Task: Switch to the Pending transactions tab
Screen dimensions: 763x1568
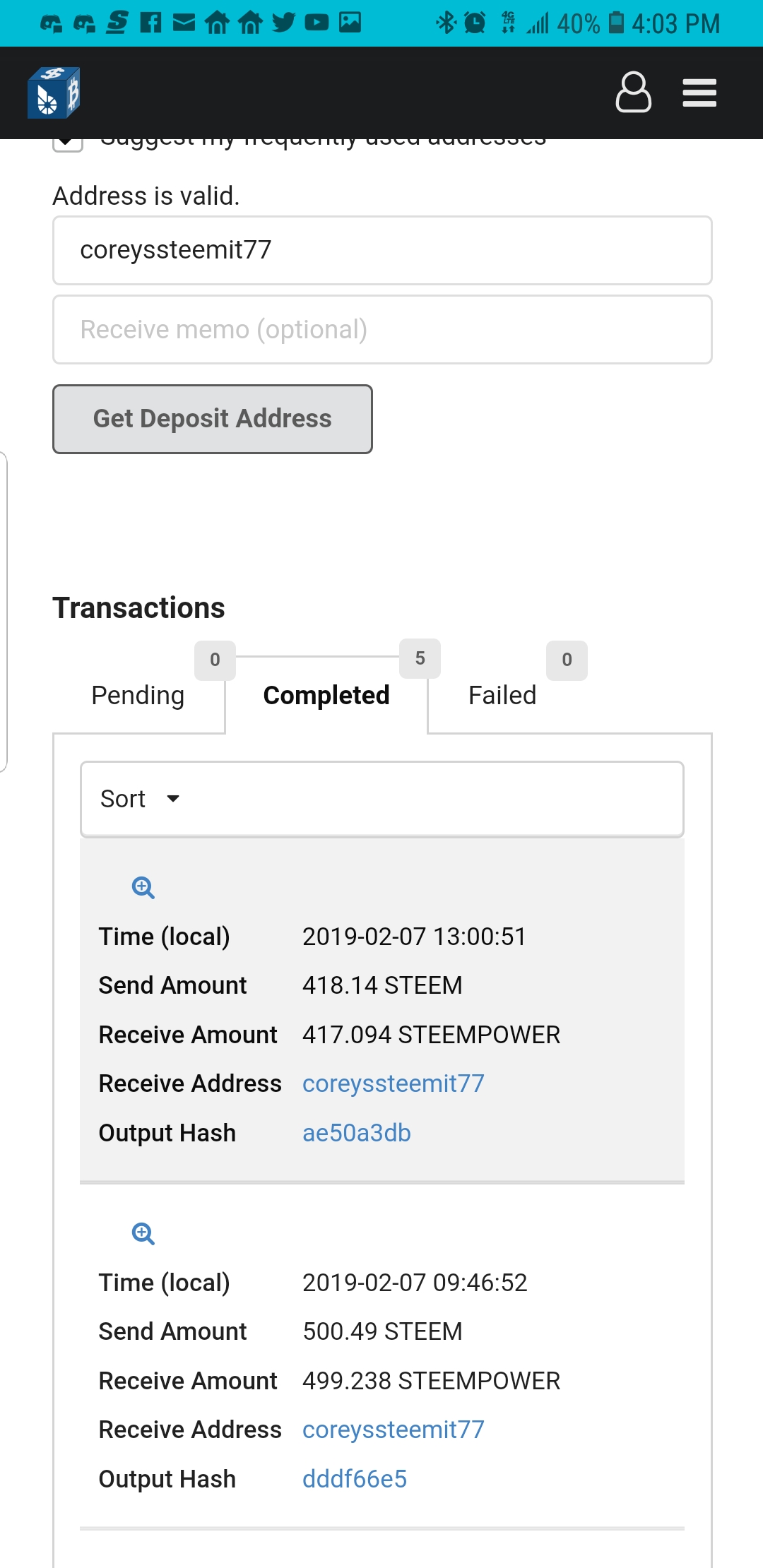Action: tap(138, 695)
